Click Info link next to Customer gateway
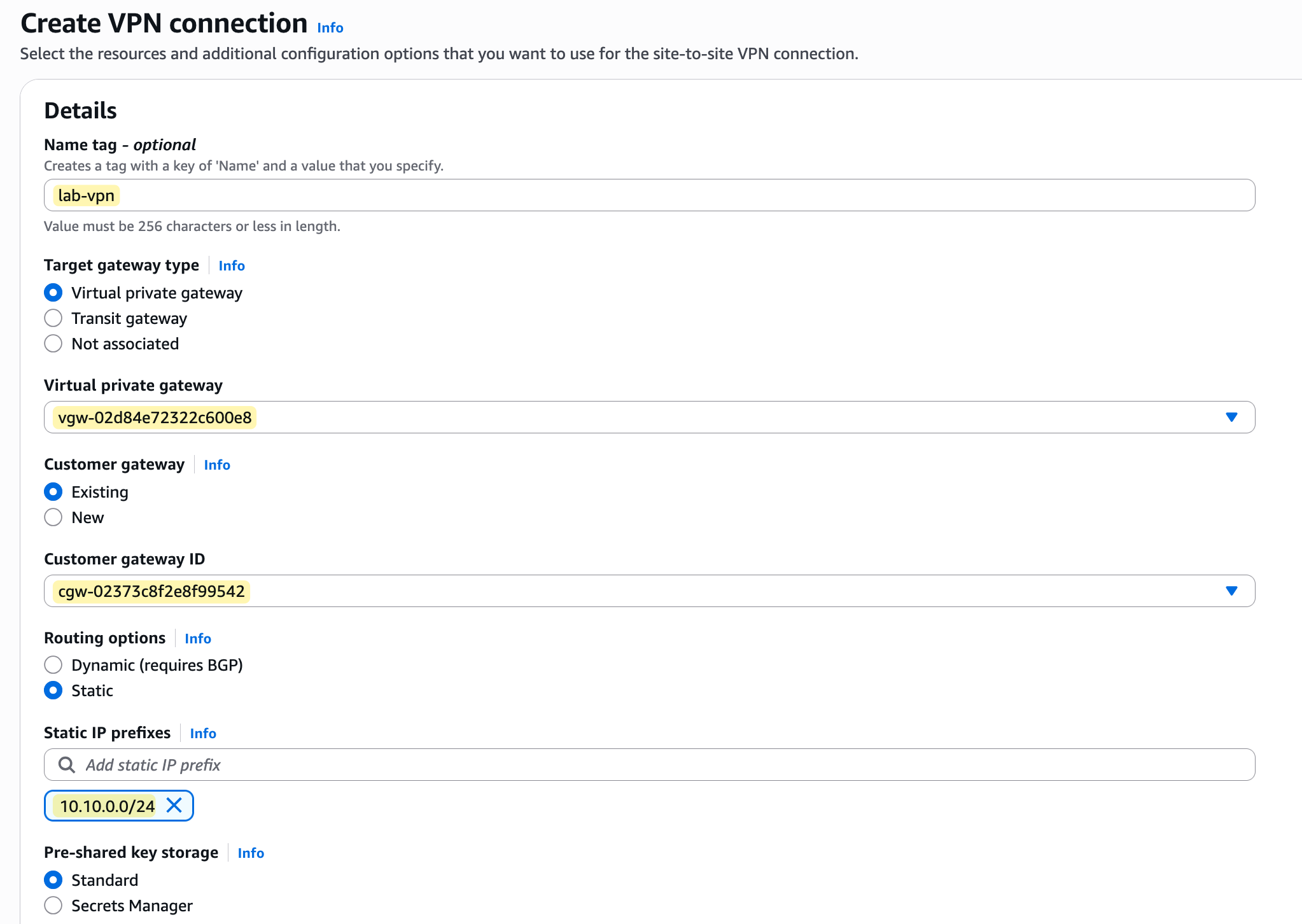Screen dimensions: 1302x924 (x=217, y=465)
